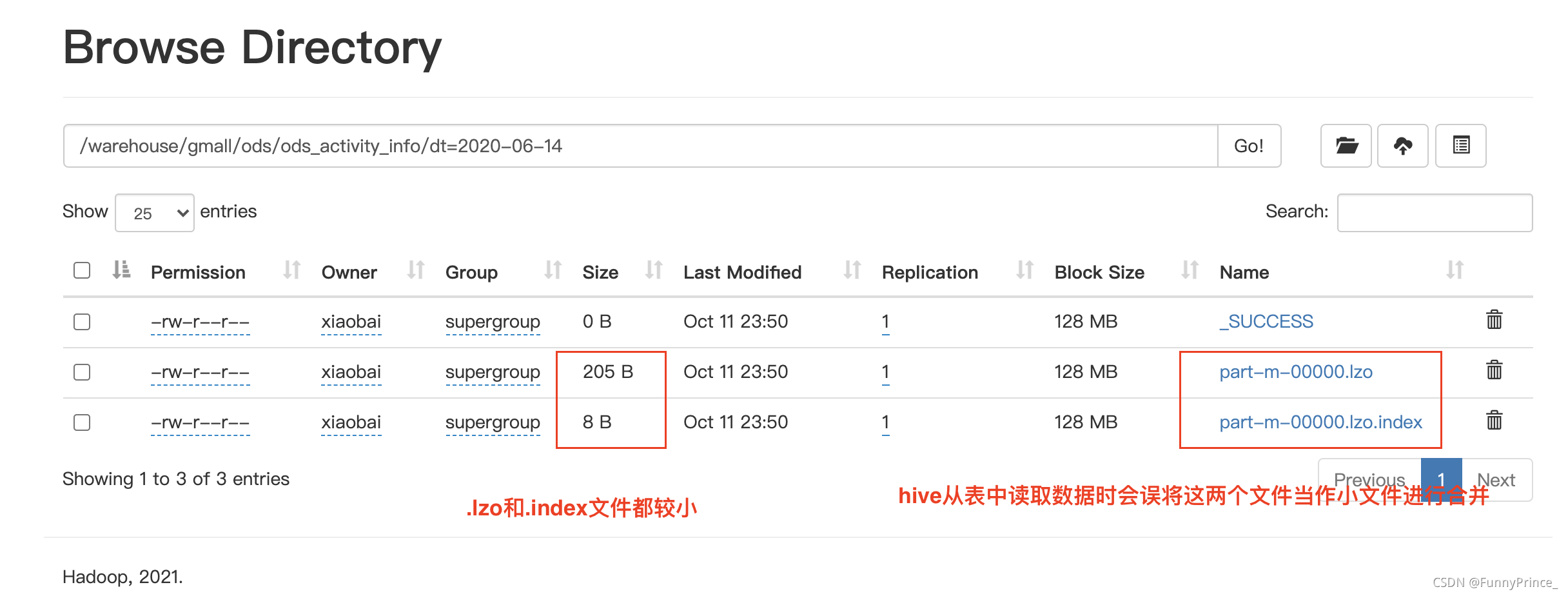This screenshot has height=596, width=1568.
Task: Delete part-m-00000.lzo.index using trash icon
Action: click(x=1494, y=421)
